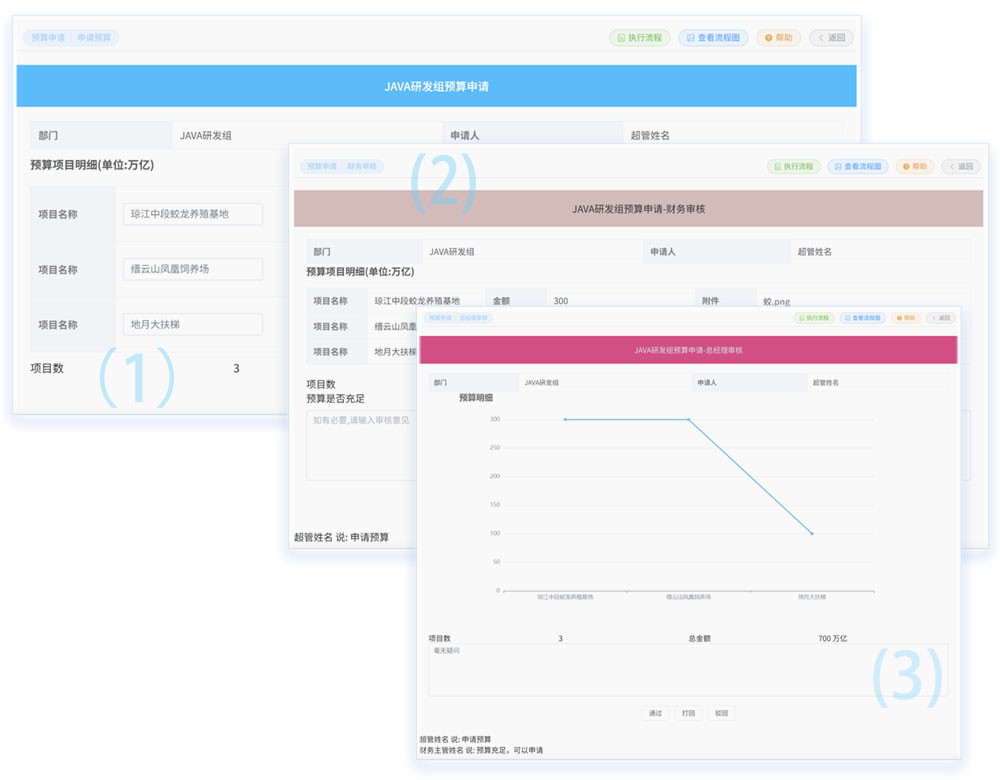Click the 缙云山凤凰饲养场 project name field
Image resolution: width=1000 pixels, height=780 pixels.
(193, 269)
